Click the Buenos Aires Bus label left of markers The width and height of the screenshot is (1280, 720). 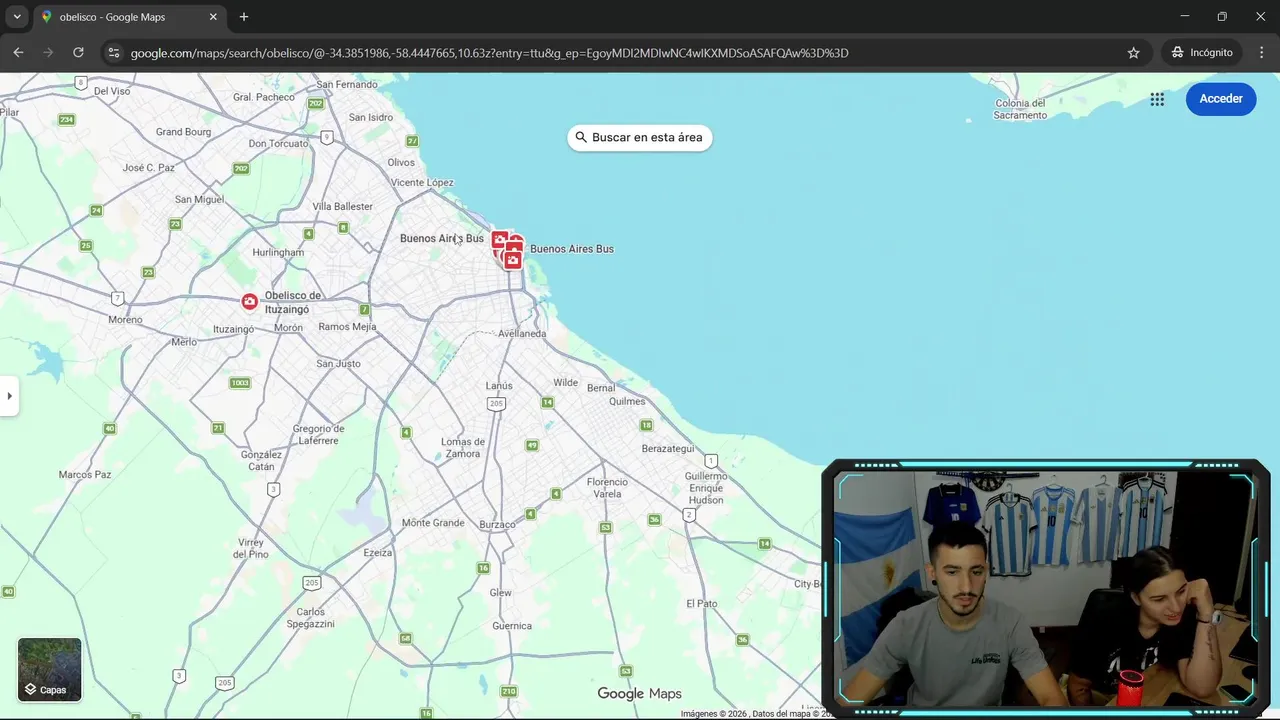tap(442, 238)
